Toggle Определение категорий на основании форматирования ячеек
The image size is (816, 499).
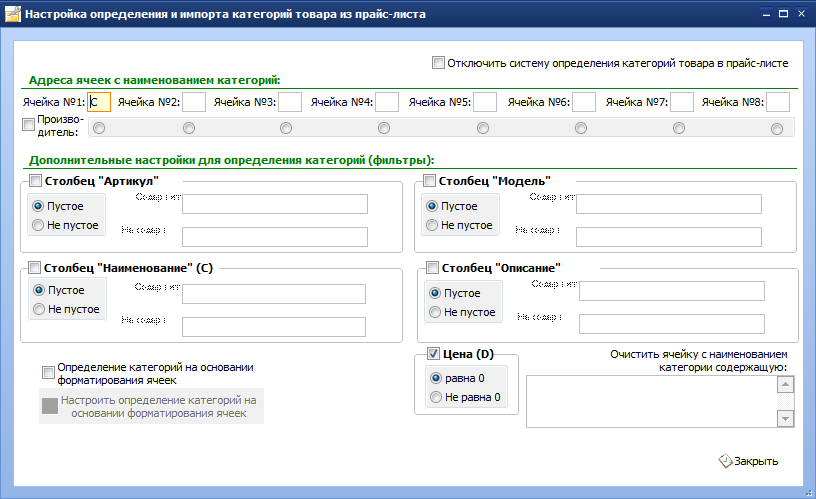click(48, 373)
